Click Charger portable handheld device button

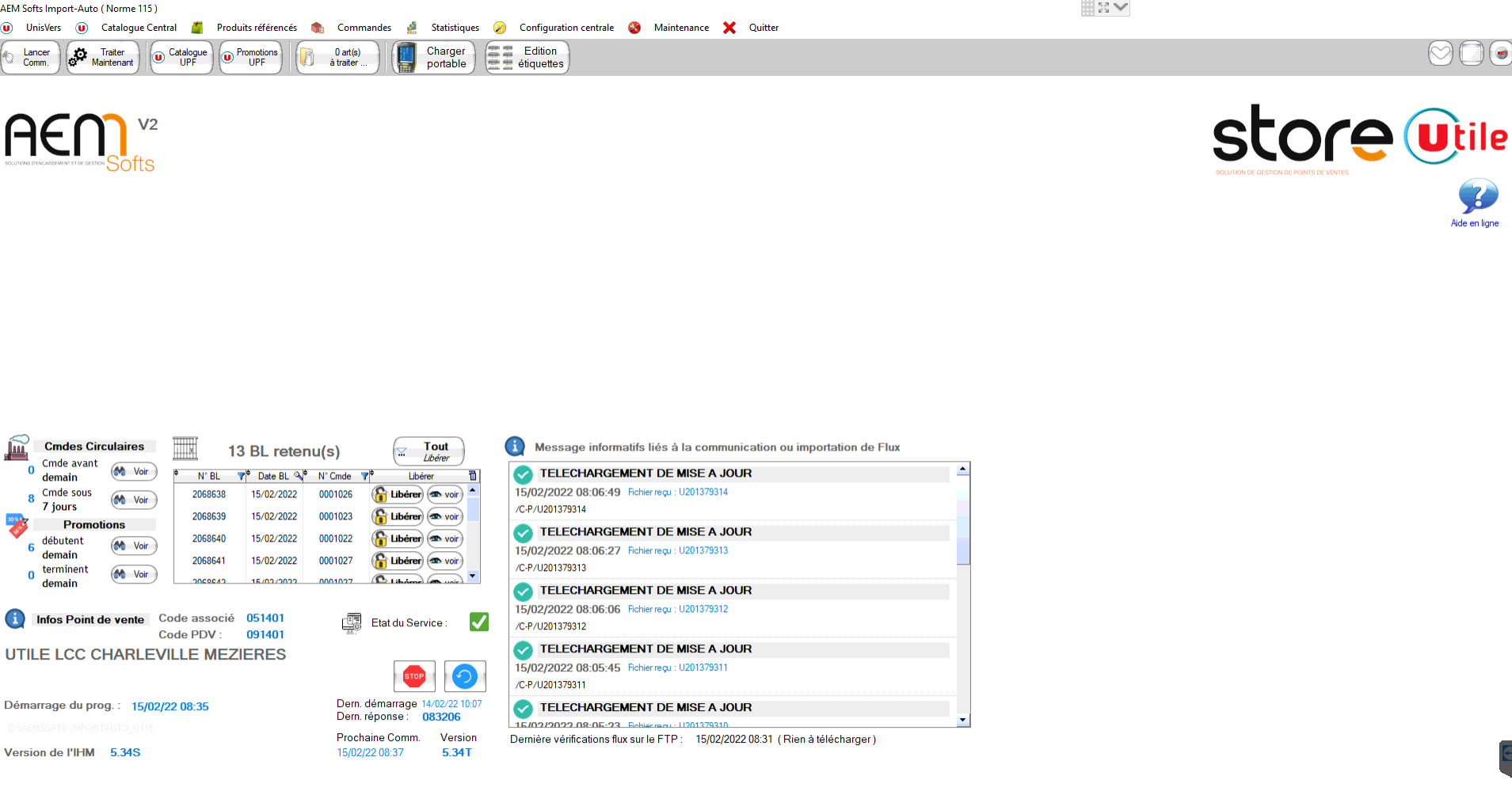pos(434,58)
